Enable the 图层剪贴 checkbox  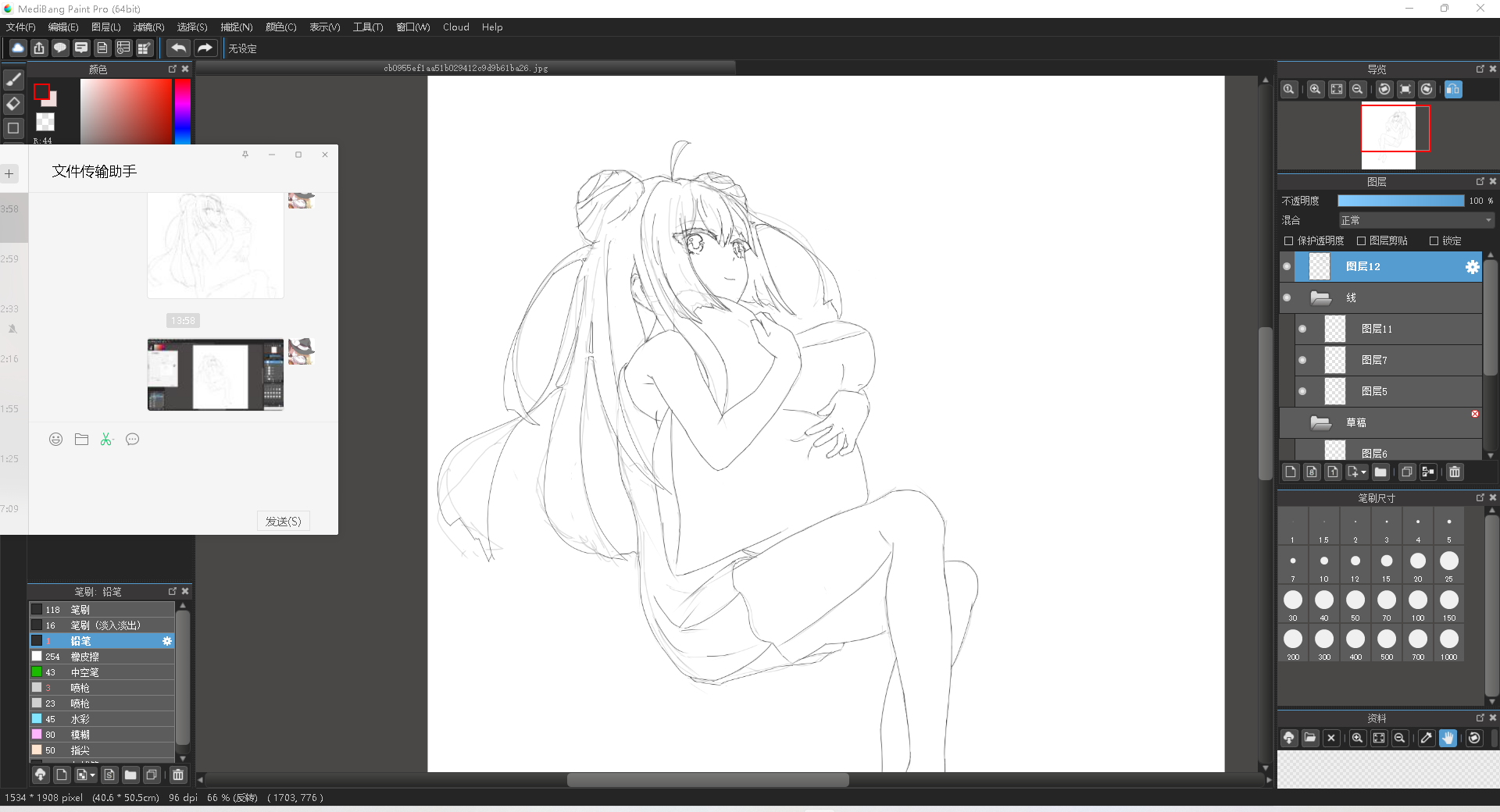point(1361,241)
